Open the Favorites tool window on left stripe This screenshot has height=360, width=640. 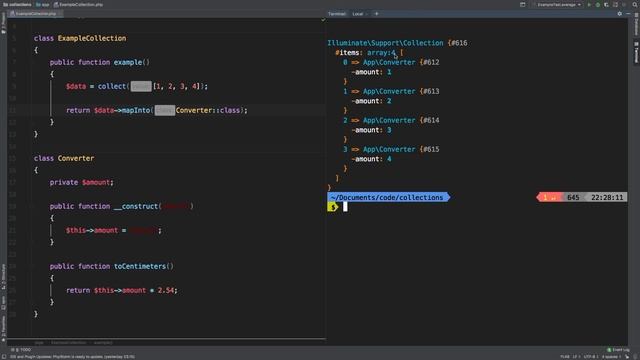click(3, 328)
